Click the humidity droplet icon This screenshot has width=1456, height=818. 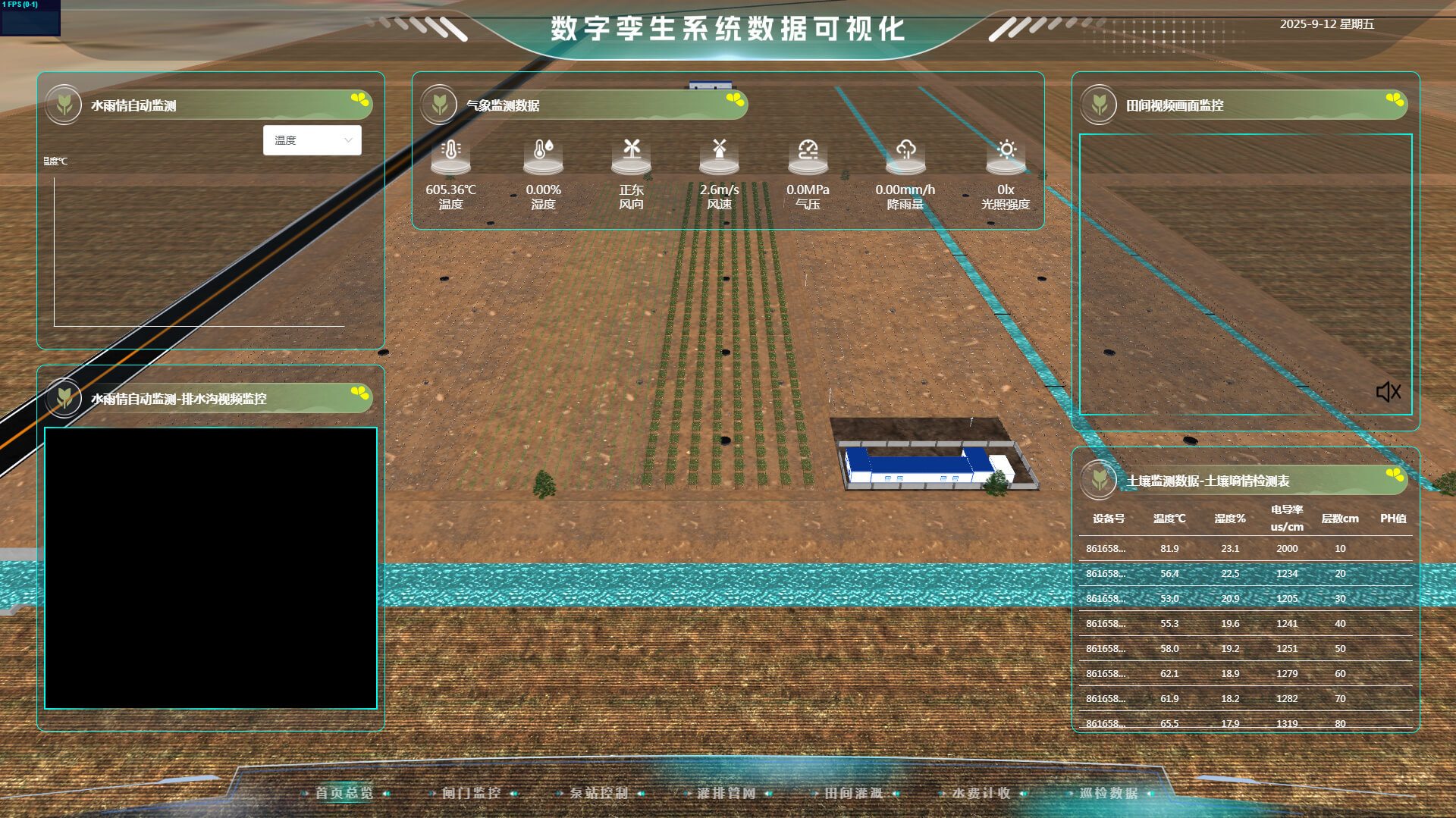(x=543, y=150)
